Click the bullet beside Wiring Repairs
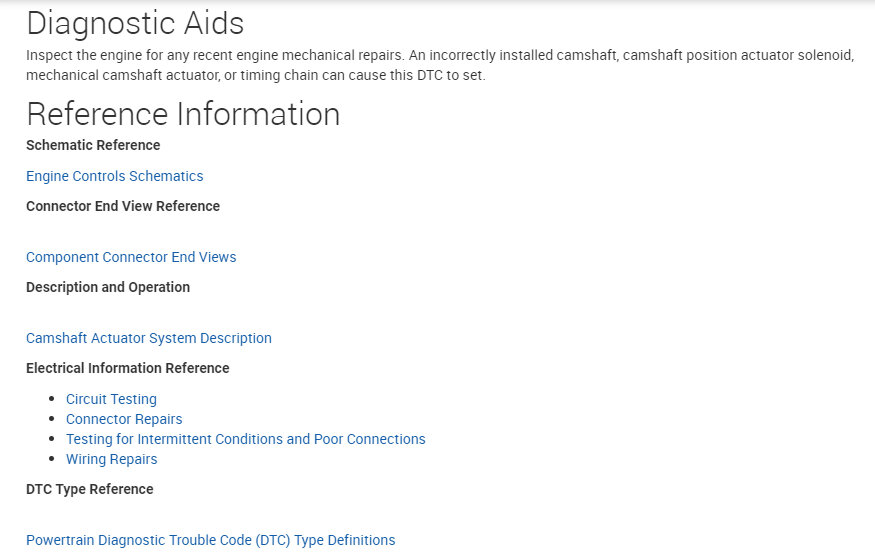This screenshot has width=875, height=553. coord(52,459)
